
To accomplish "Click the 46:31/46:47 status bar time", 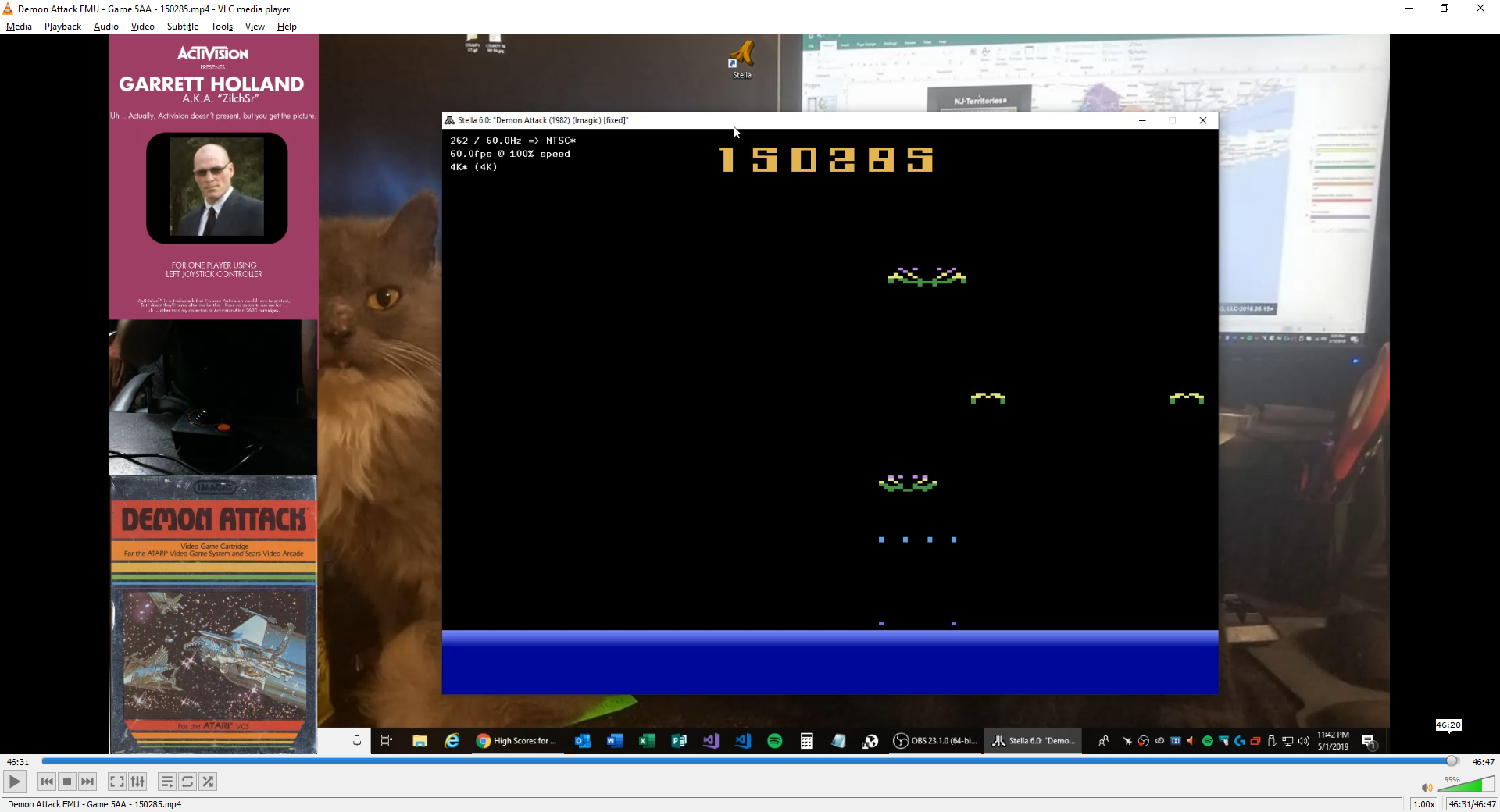I will click(1472, 804).
